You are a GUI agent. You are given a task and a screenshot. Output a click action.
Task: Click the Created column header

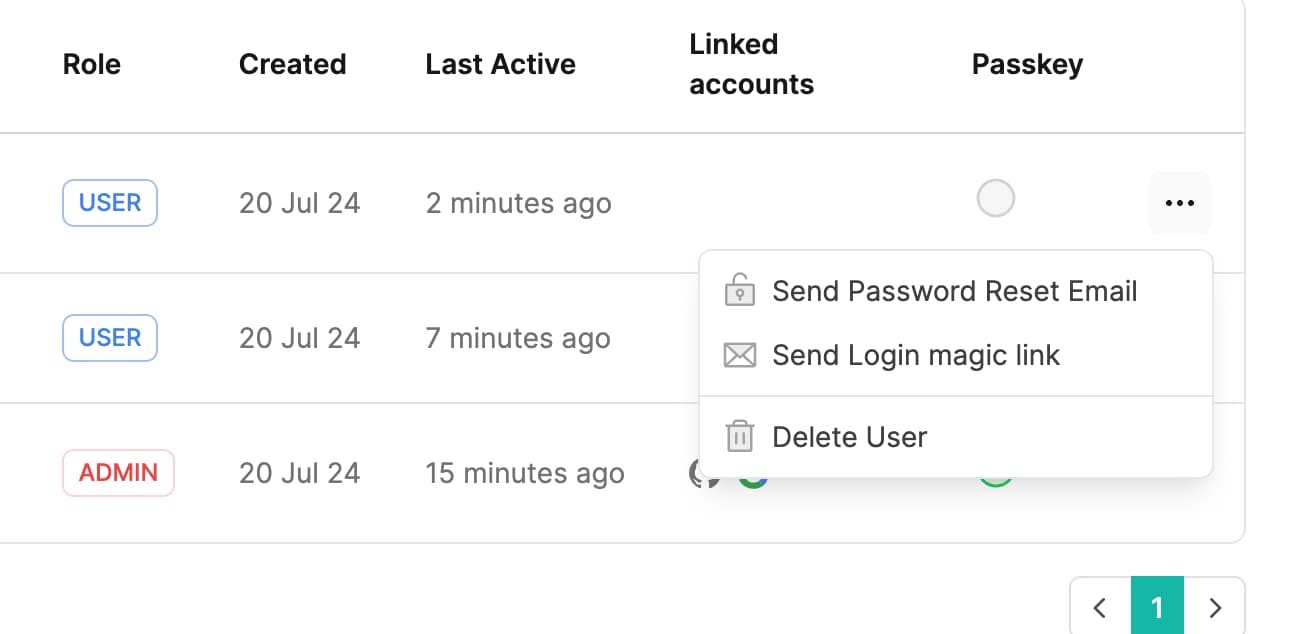click(292, 65)
